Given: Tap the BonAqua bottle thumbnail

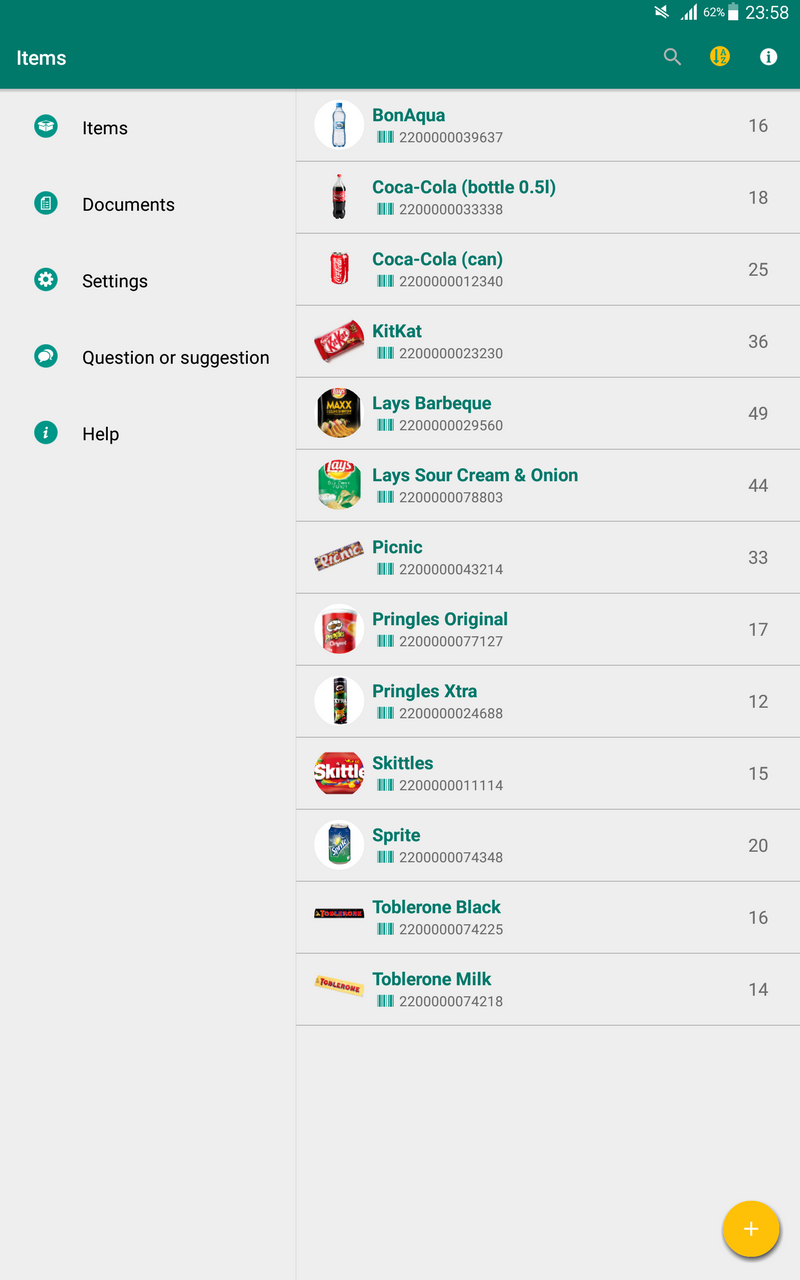Looking at the screenshot, I should pos(339,125).
